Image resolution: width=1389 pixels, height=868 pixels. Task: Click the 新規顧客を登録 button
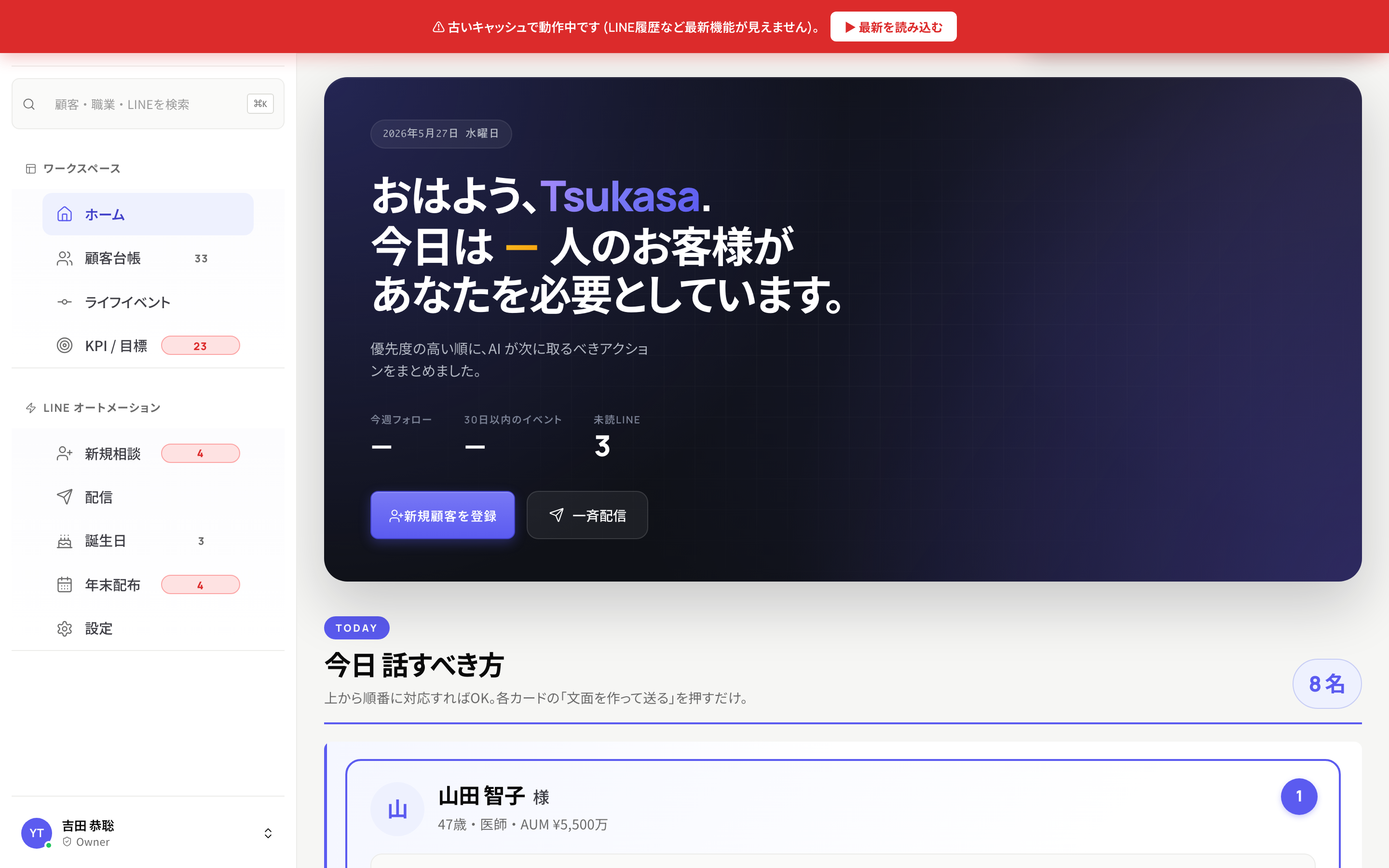[443, 515]
